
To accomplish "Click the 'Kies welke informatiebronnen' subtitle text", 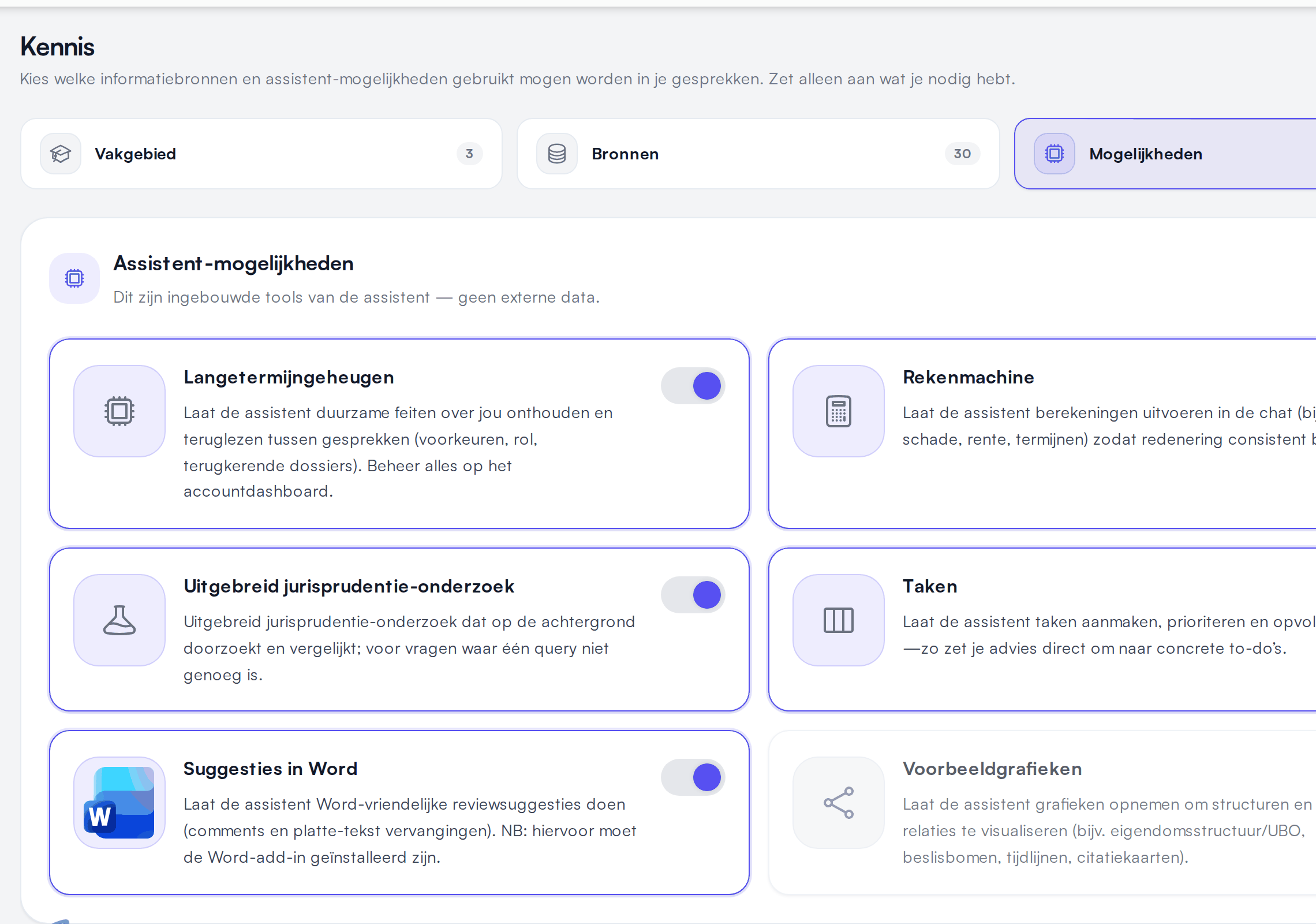I will tap(518, 79).
